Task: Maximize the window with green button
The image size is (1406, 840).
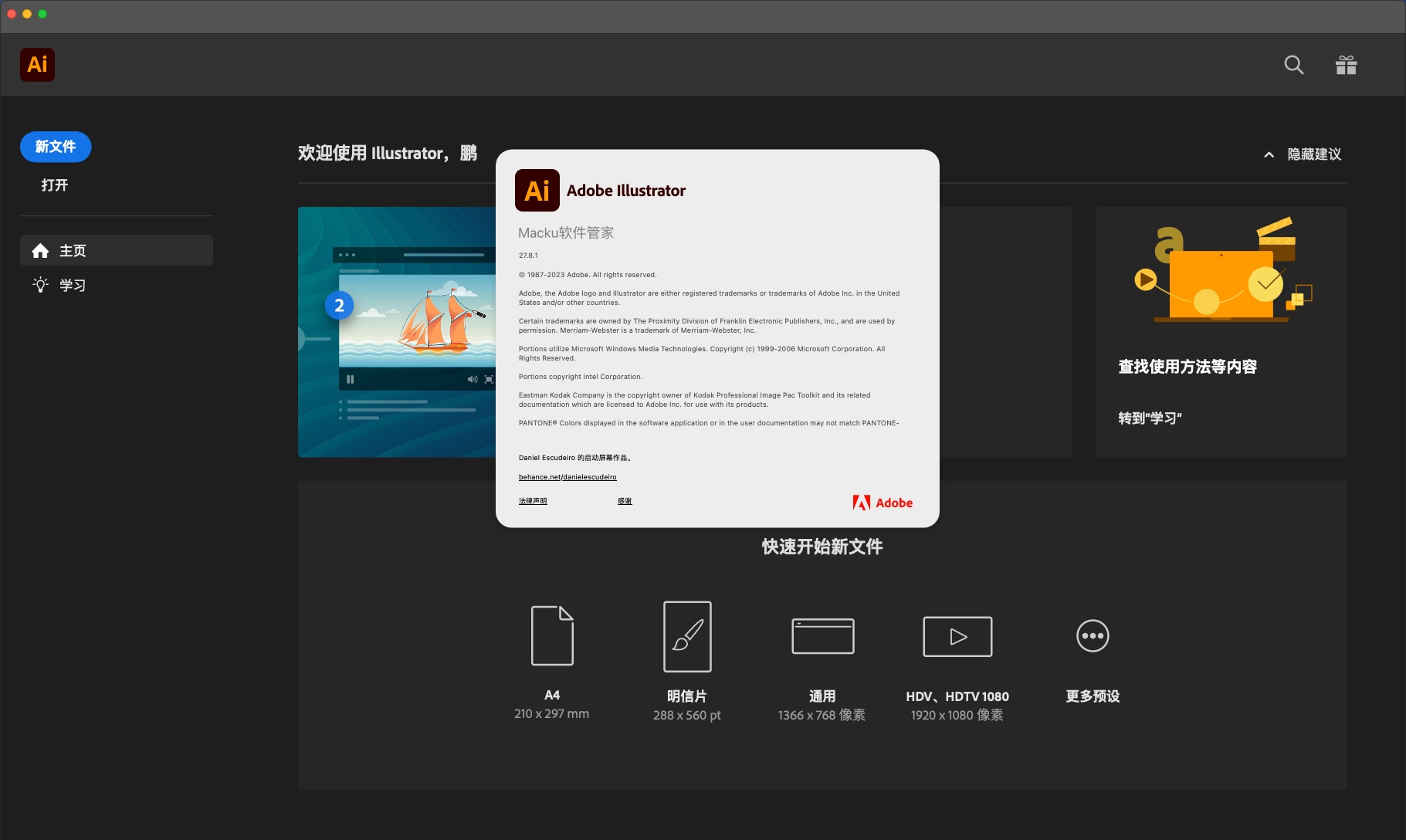Action: tap(42, 14)
